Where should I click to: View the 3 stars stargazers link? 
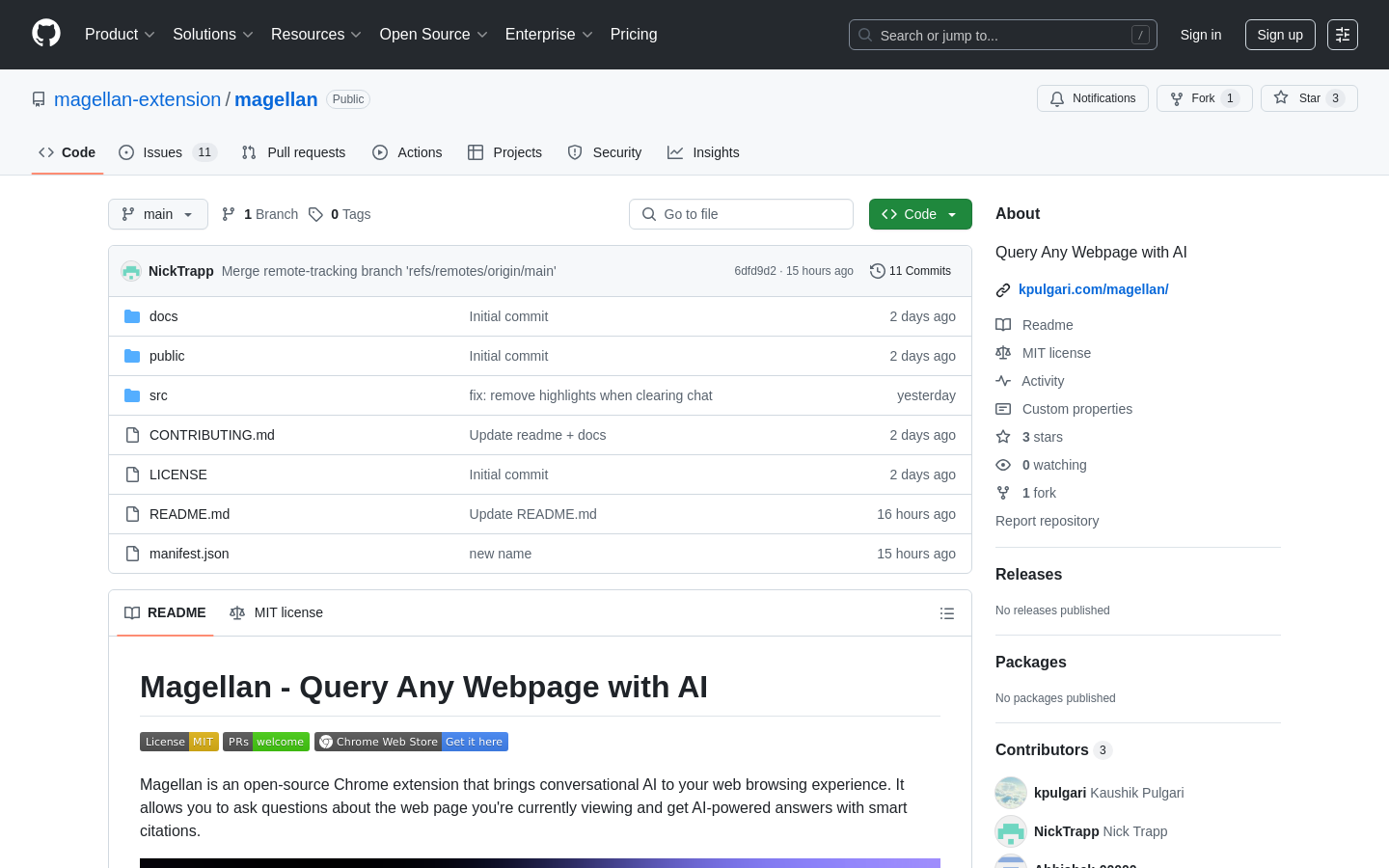click(1029, 437)
